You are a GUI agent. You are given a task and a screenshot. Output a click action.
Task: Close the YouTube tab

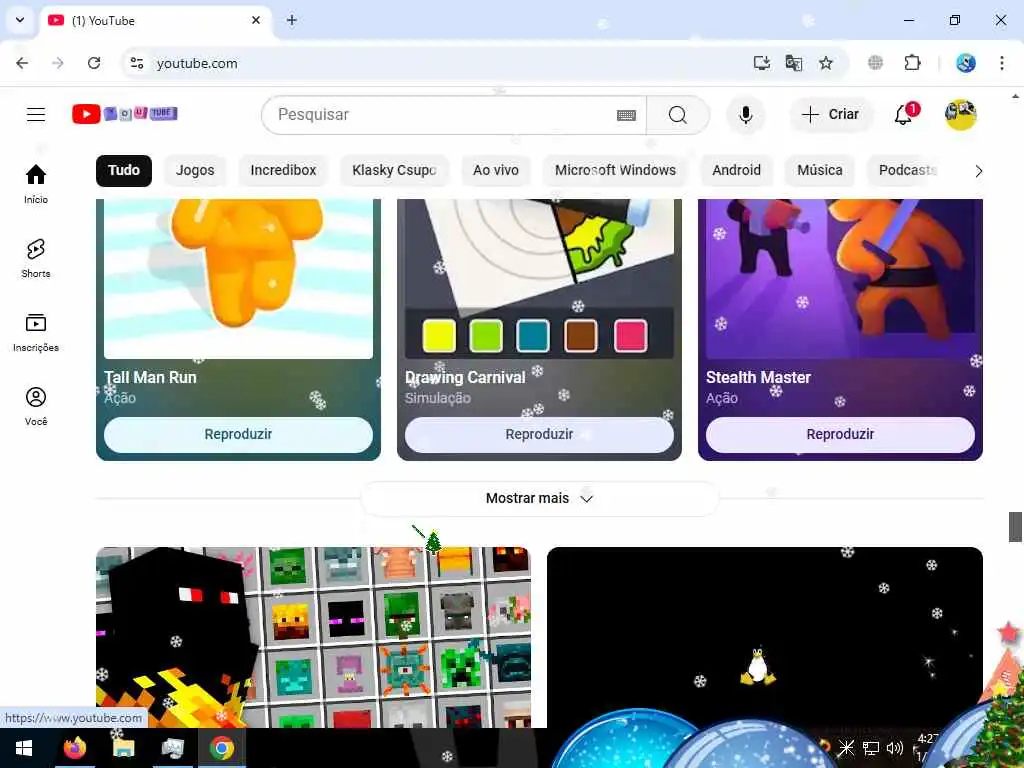click(256, 20)
